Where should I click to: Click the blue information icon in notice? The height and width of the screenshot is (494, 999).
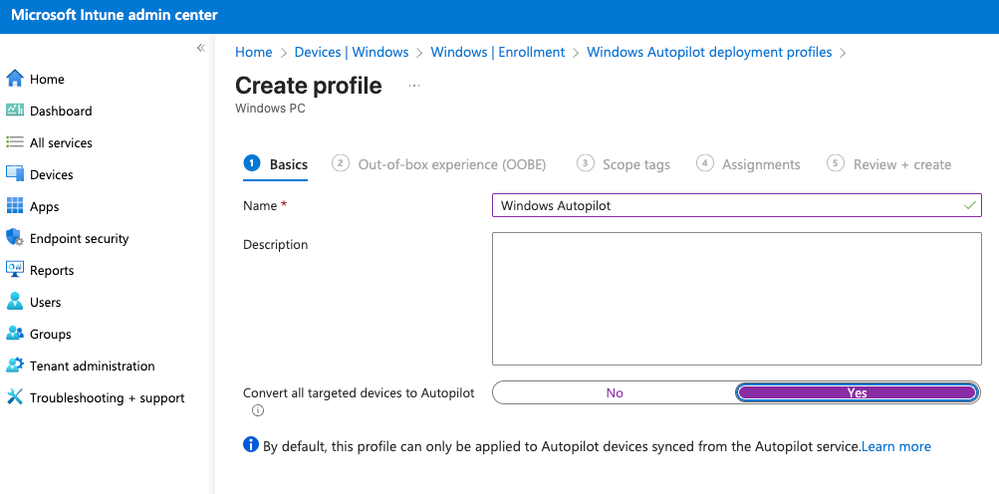coord(251,444)
